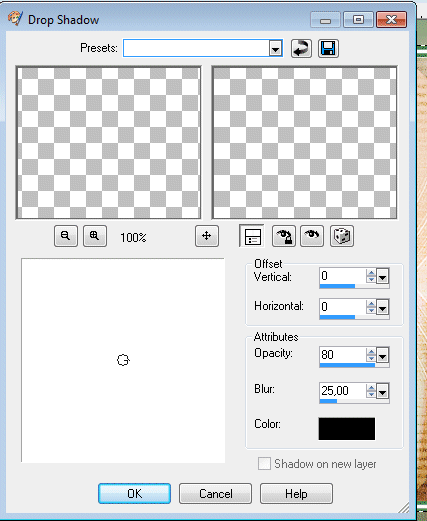Toggle the show/hide previews panel icon
427x521 pixels.
(x=252, y=236)
